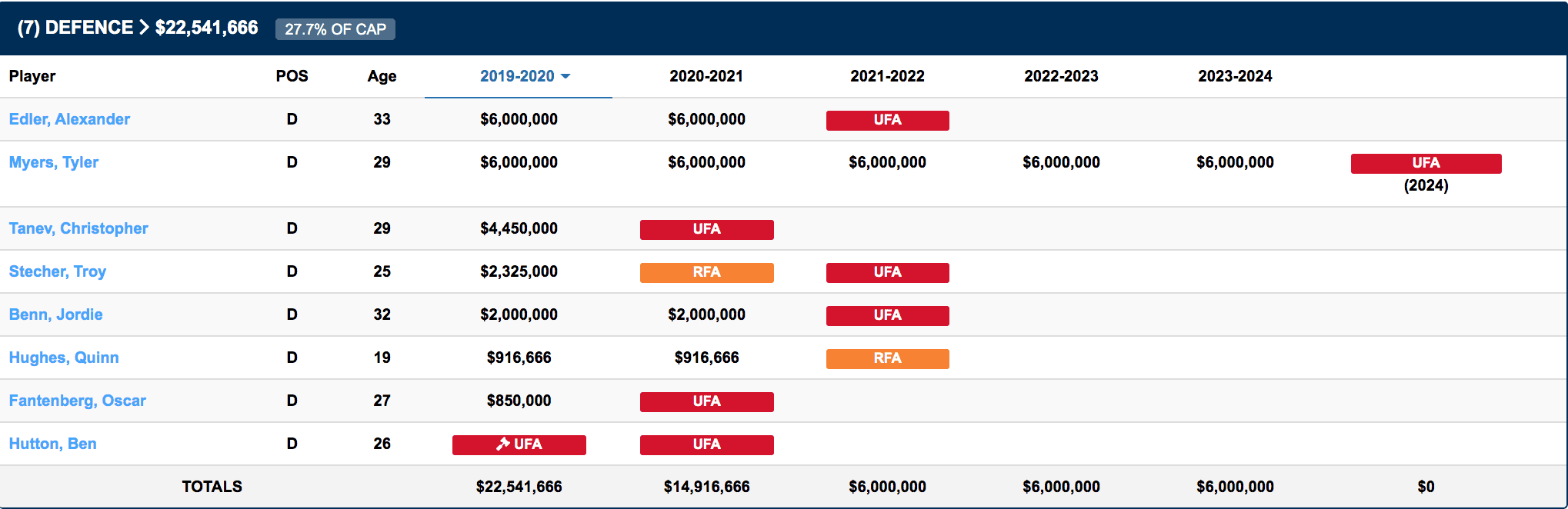Click the Quinn Hughes player link
This screenshot has height=509, width=1568.
(64, 358)
